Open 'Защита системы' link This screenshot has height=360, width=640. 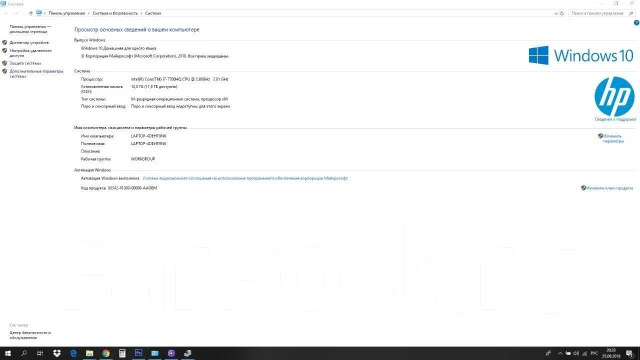click(25, 63)
